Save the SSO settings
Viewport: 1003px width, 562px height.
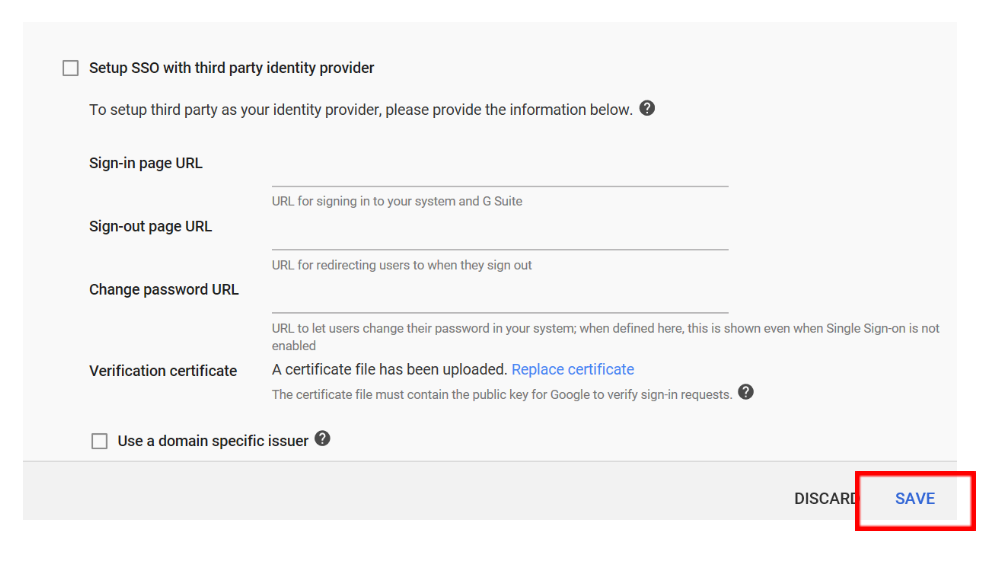(x=915, y=499)
